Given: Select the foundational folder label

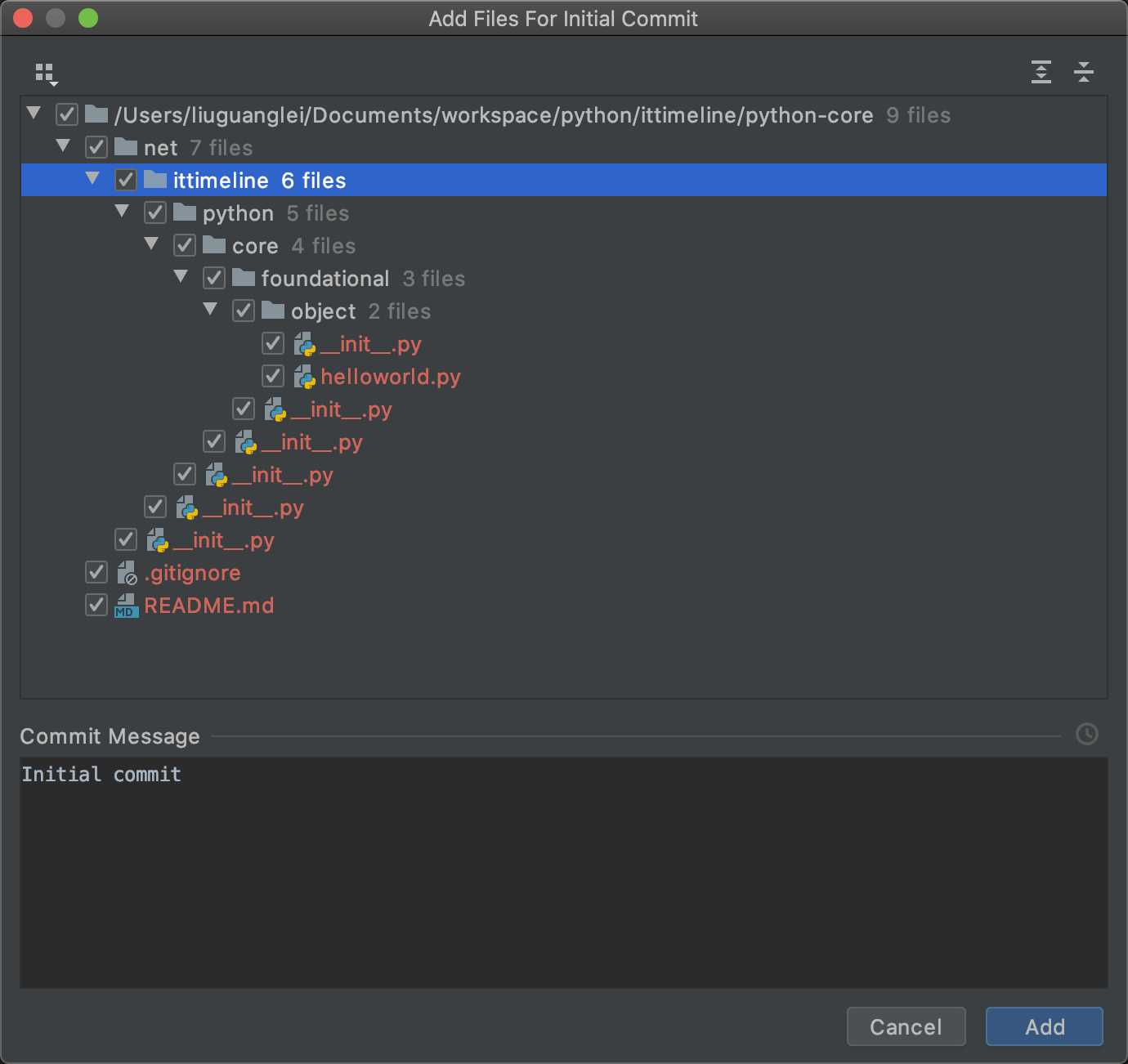Looking at the screenshot, I should click(325, 279).
